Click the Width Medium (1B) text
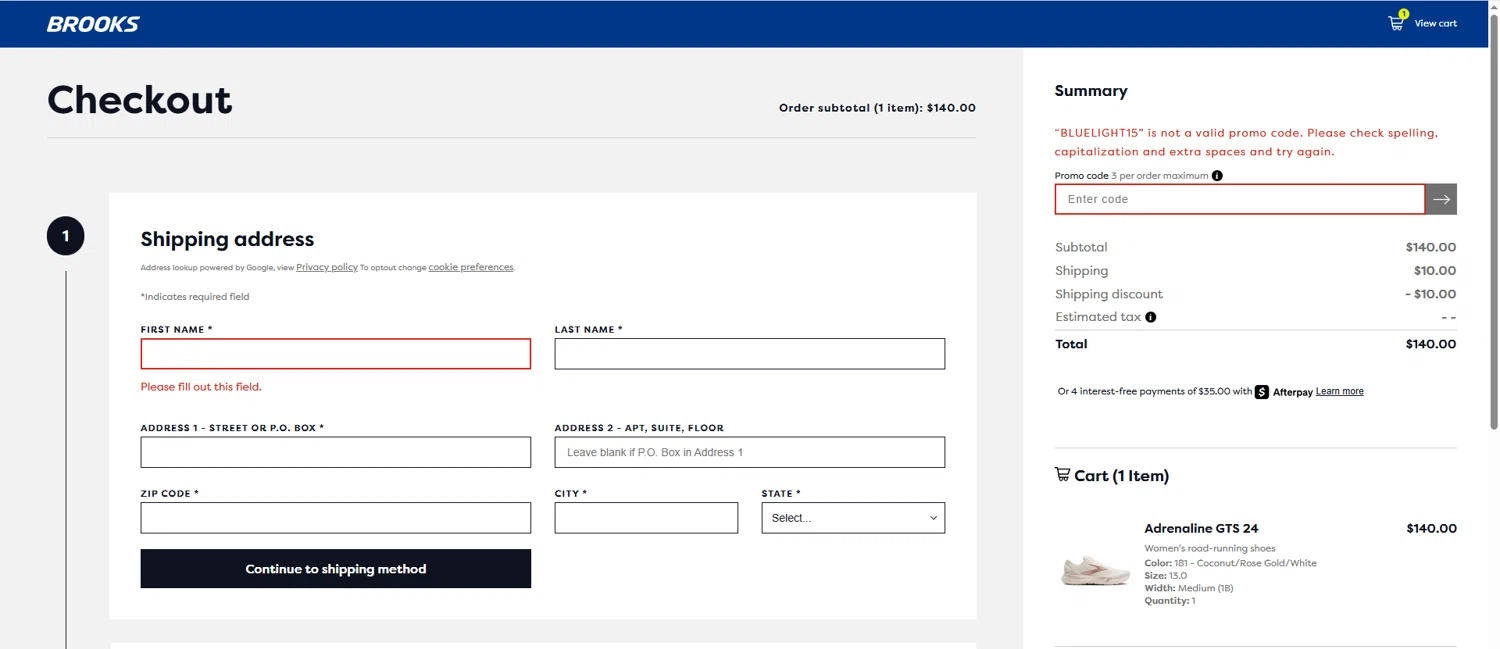The height and width of the screenshot is (649, 1500). pyautogui.click(x=1189, y=588)
